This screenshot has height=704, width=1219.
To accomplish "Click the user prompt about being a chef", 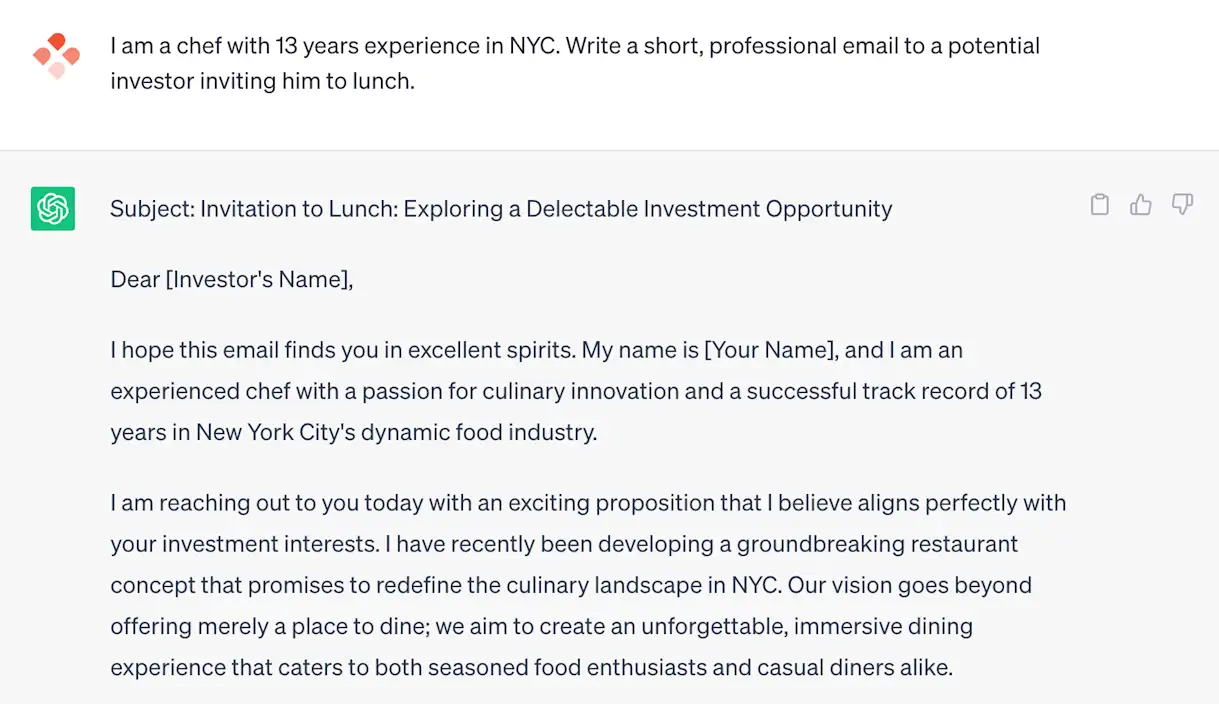I will click(575, 63).
